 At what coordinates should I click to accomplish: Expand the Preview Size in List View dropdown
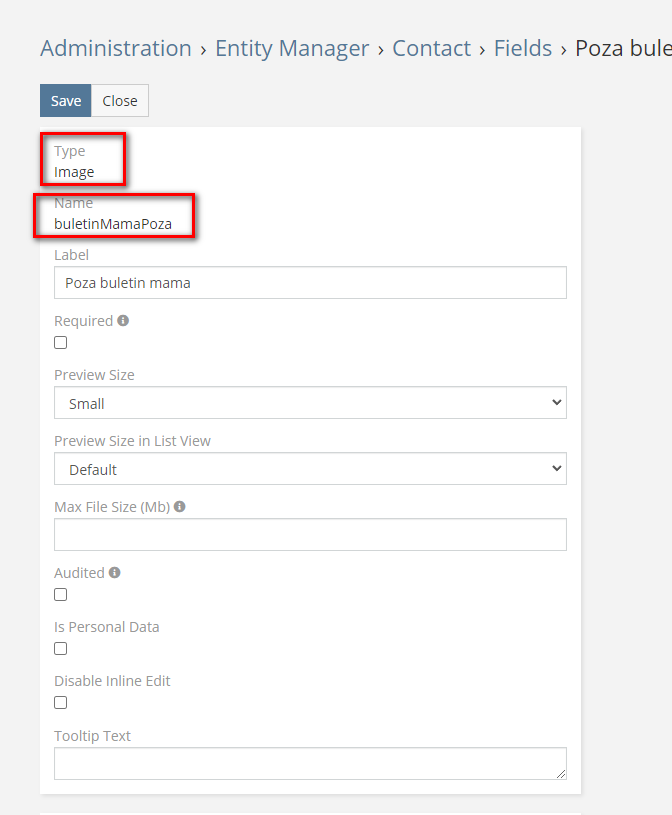click(x=310, y=469)
